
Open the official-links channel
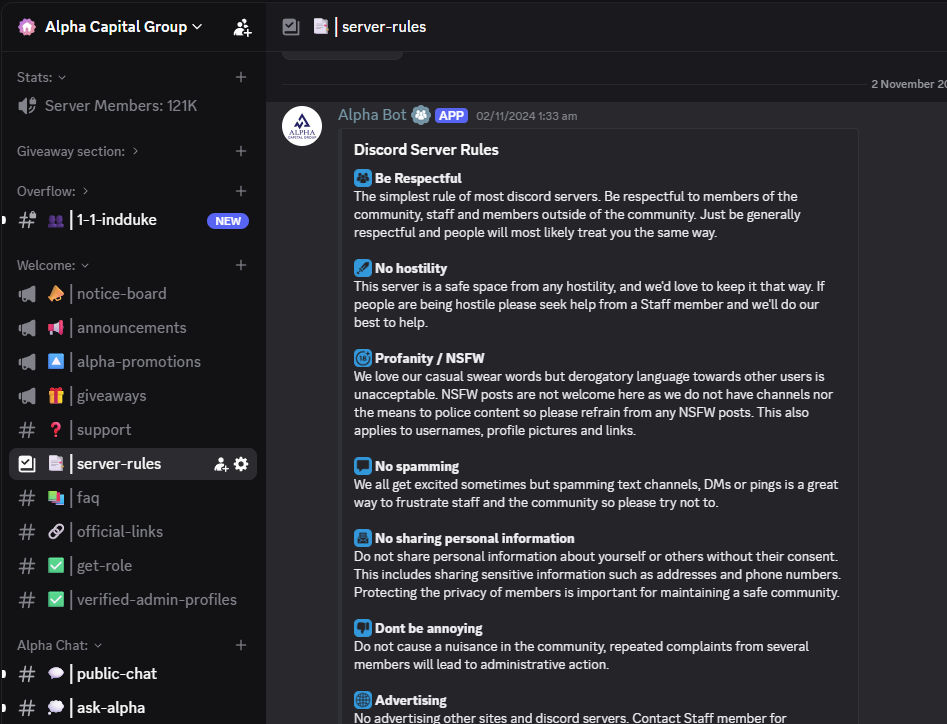[133, 532]
